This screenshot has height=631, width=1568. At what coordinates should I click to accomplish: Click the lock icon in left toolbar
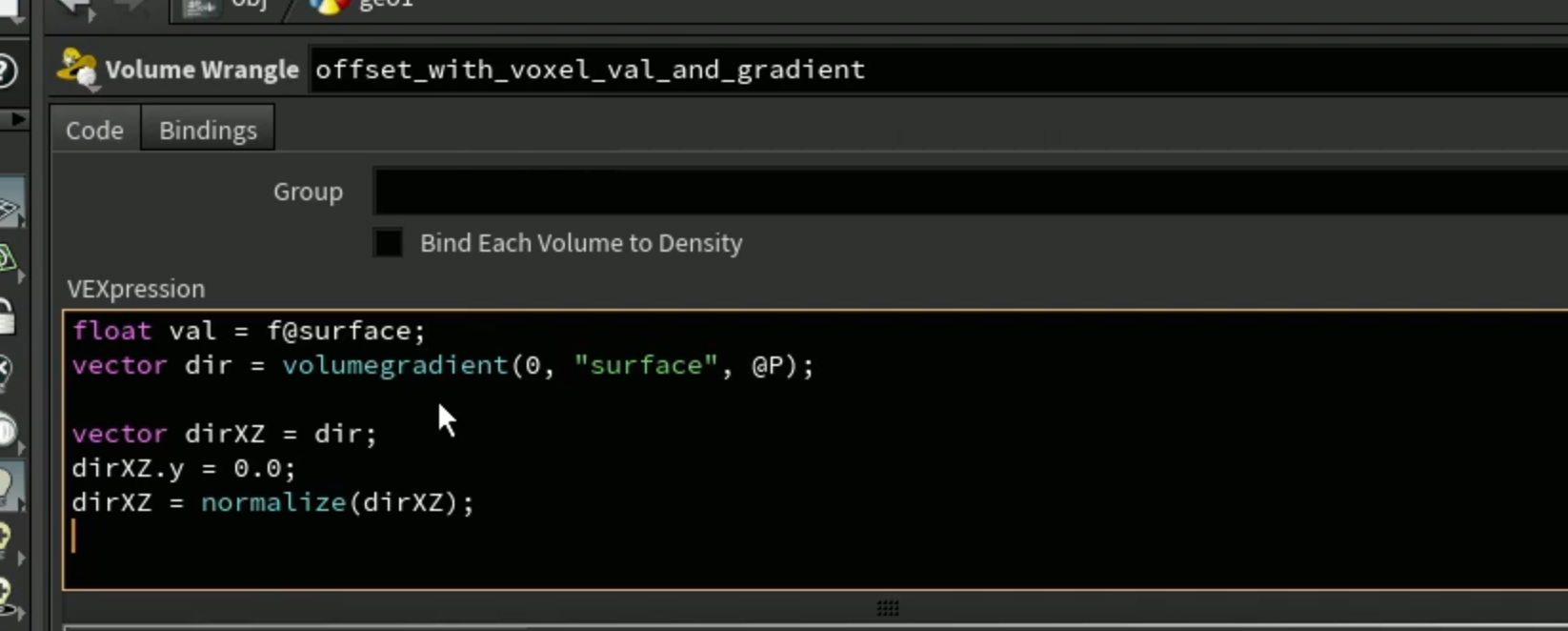6,315
